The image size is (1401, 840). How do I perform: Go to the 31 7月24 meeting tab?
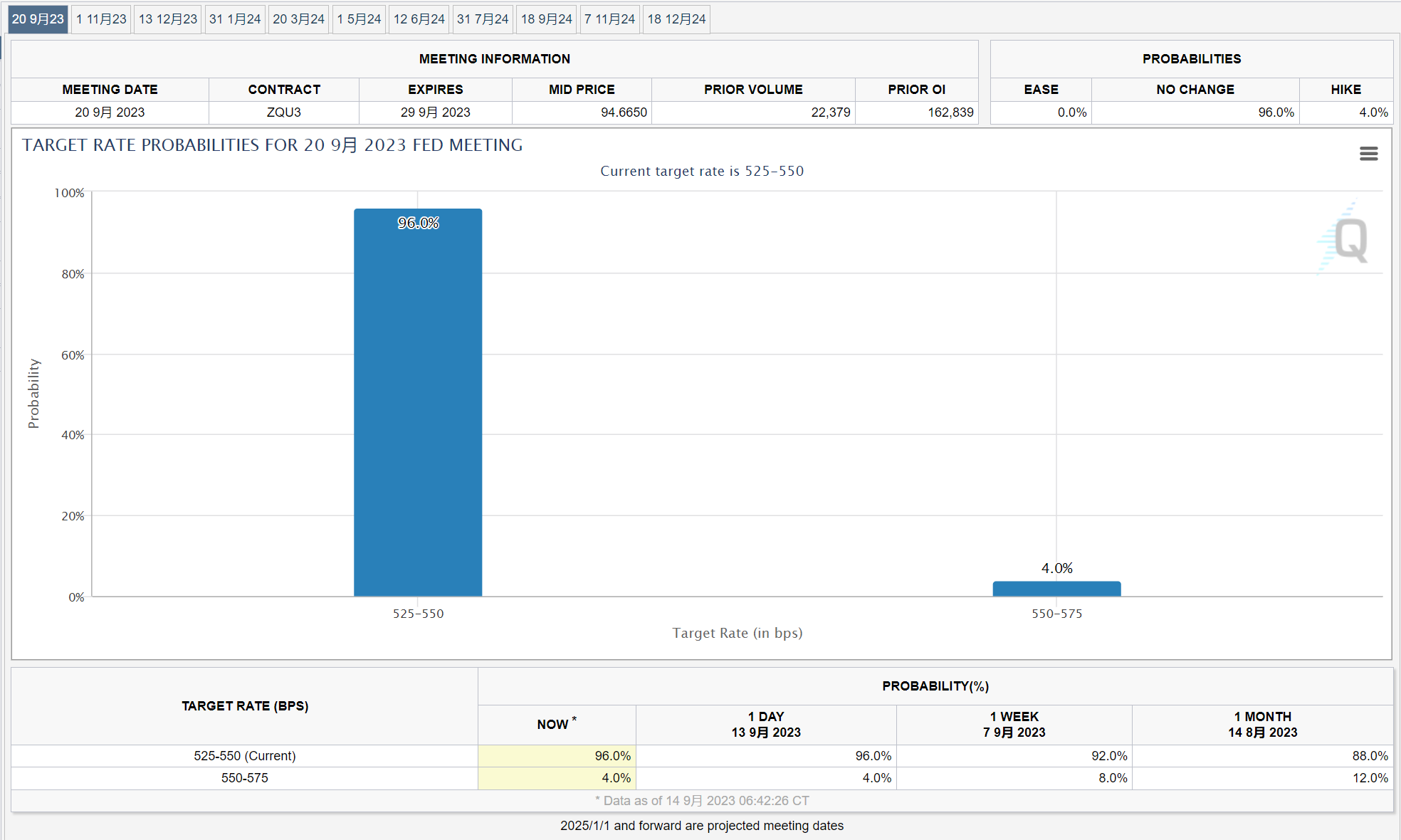[x=482, y=19]
